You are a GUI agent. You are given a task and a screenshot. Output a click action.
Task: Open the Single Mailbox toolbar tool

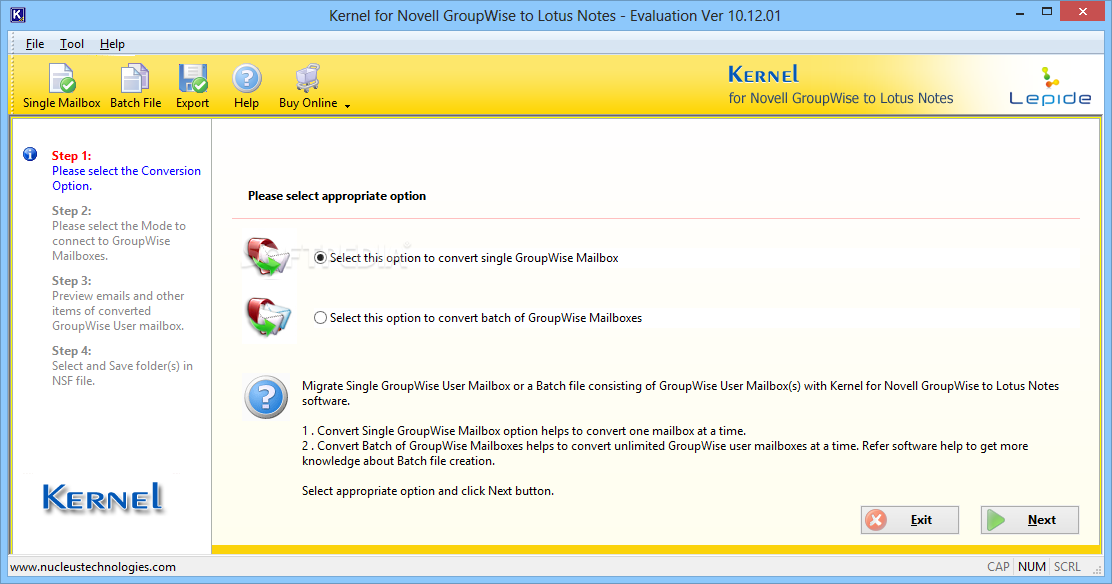(62, 87)
